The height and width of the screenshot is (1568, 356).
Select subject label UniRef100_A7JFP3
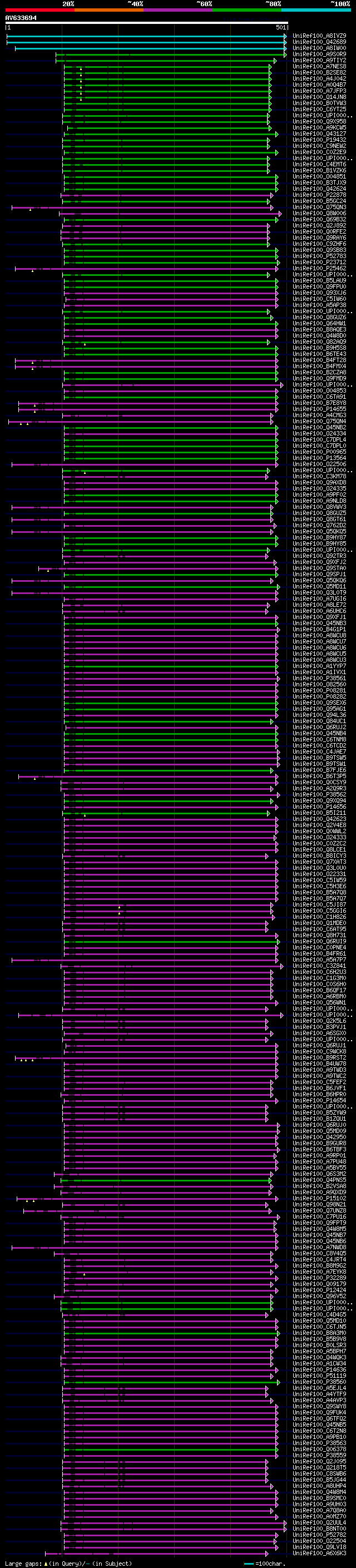pyautogui.click(x=319, y=91)
